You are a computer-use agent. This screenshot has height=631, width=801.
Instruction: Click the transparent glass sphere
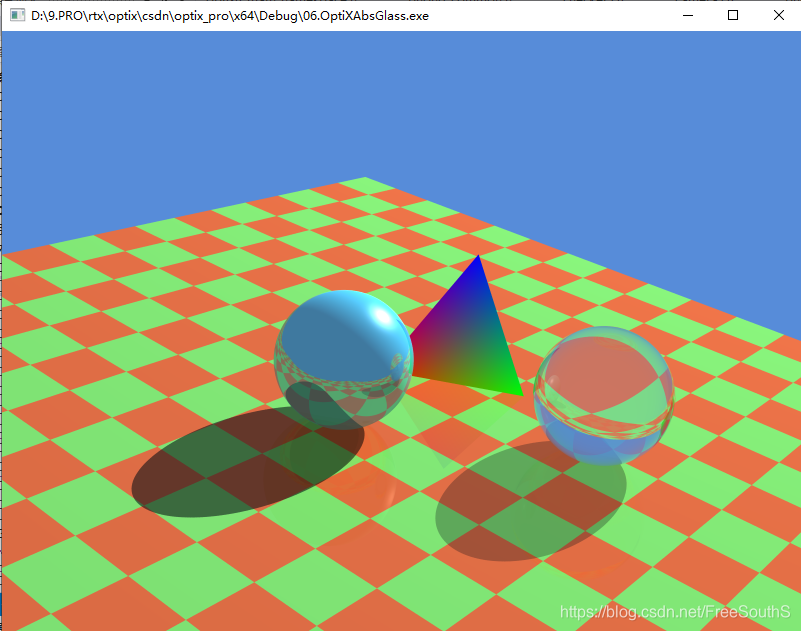point(603,395)
